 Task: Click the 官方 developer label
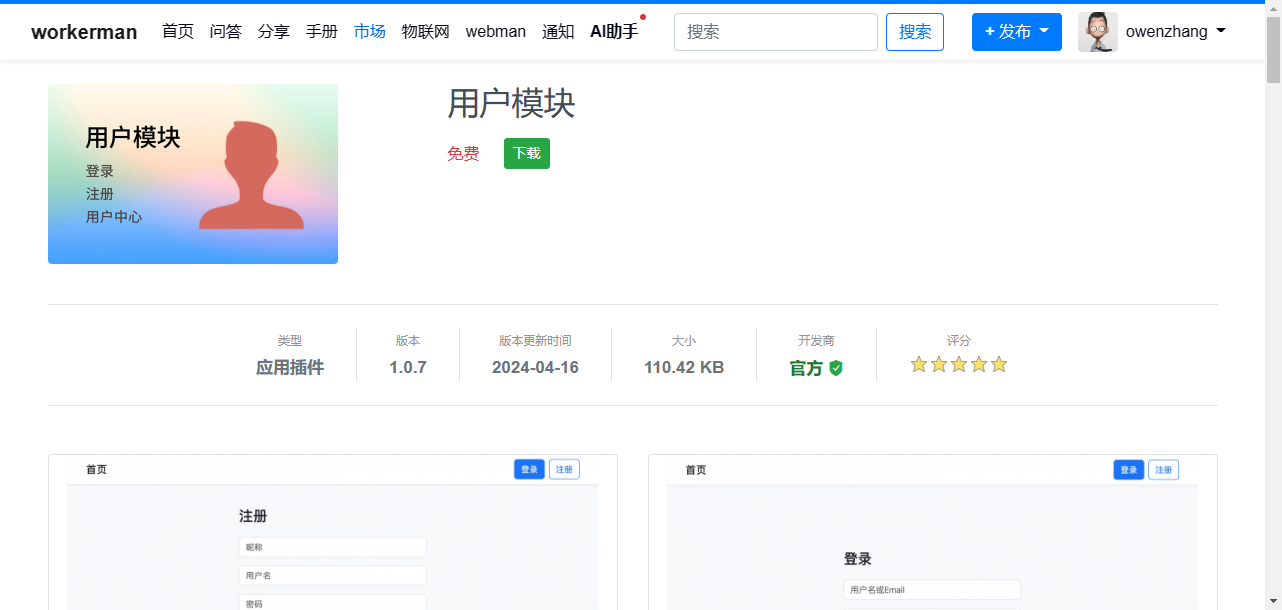806,368
